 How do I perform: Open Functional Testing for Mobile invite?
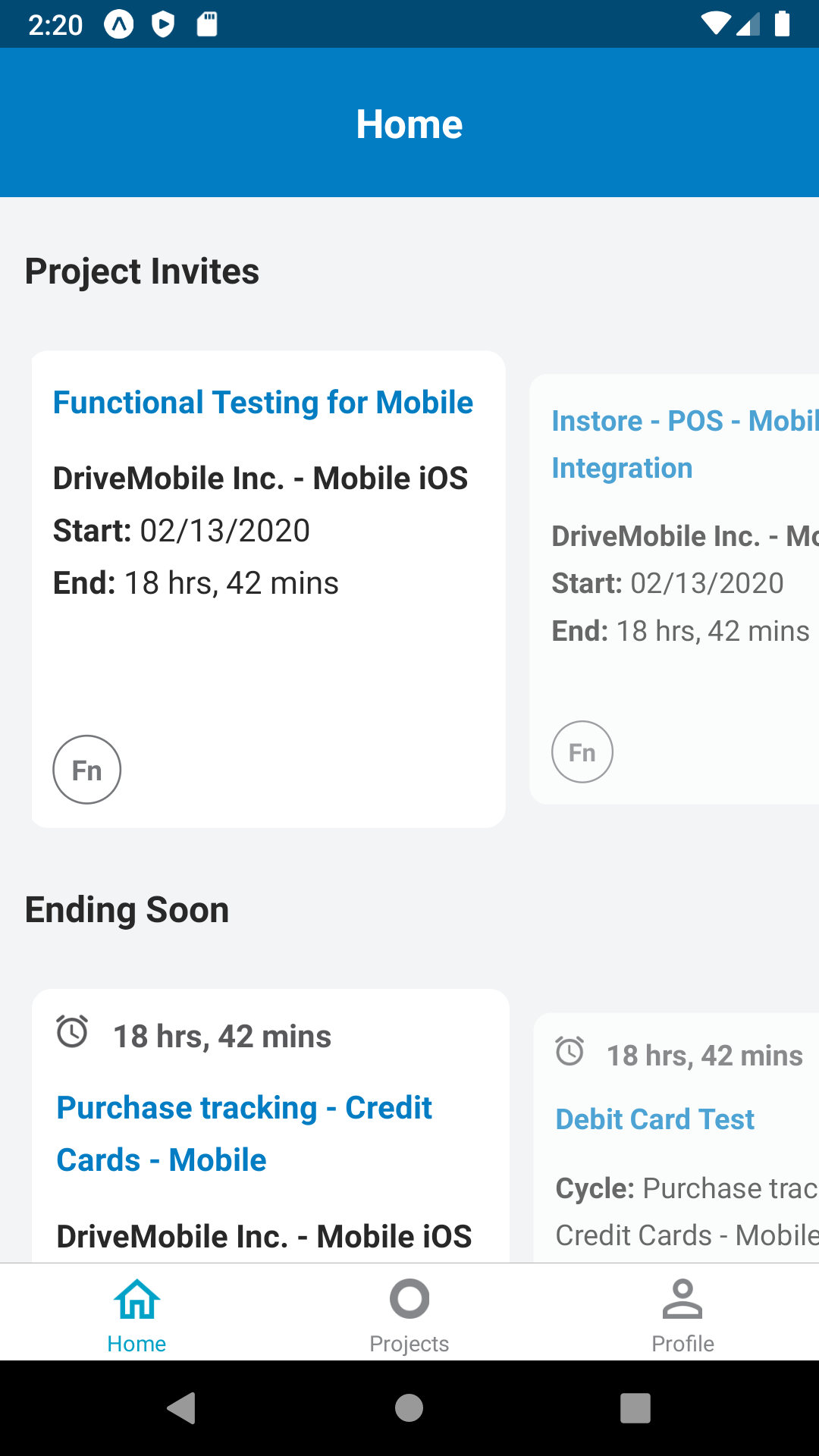tap(262, 403)
